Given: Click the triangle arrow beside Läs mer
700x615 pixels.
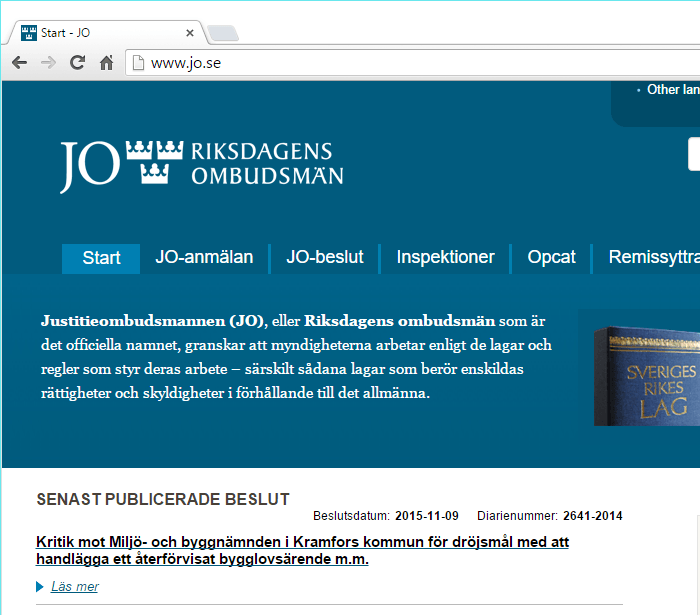Looking at the screenshot, I should (40, 587).
